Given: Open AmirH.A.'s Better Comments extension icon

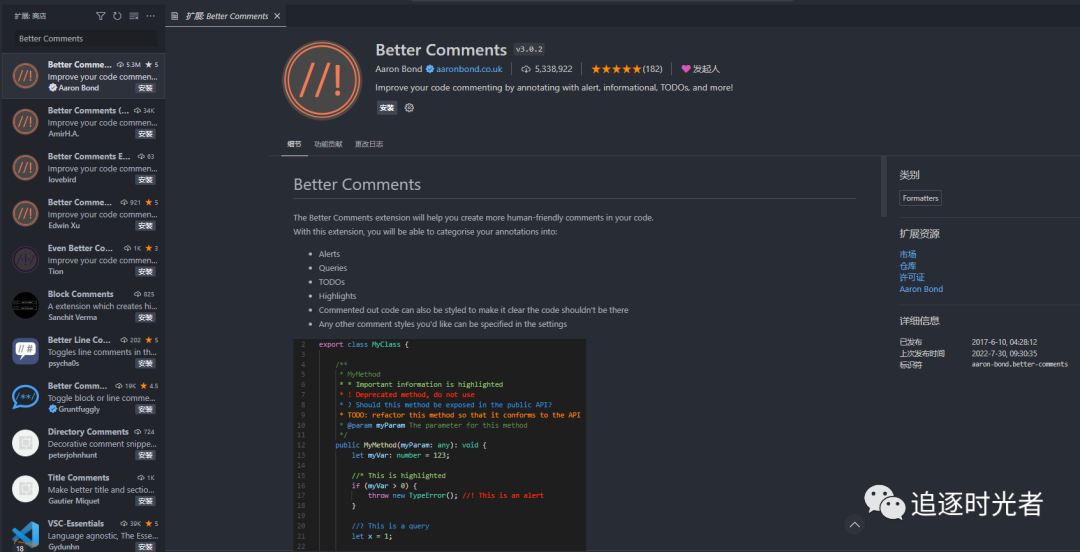Looking at the screenshot, I should [25, 122].
